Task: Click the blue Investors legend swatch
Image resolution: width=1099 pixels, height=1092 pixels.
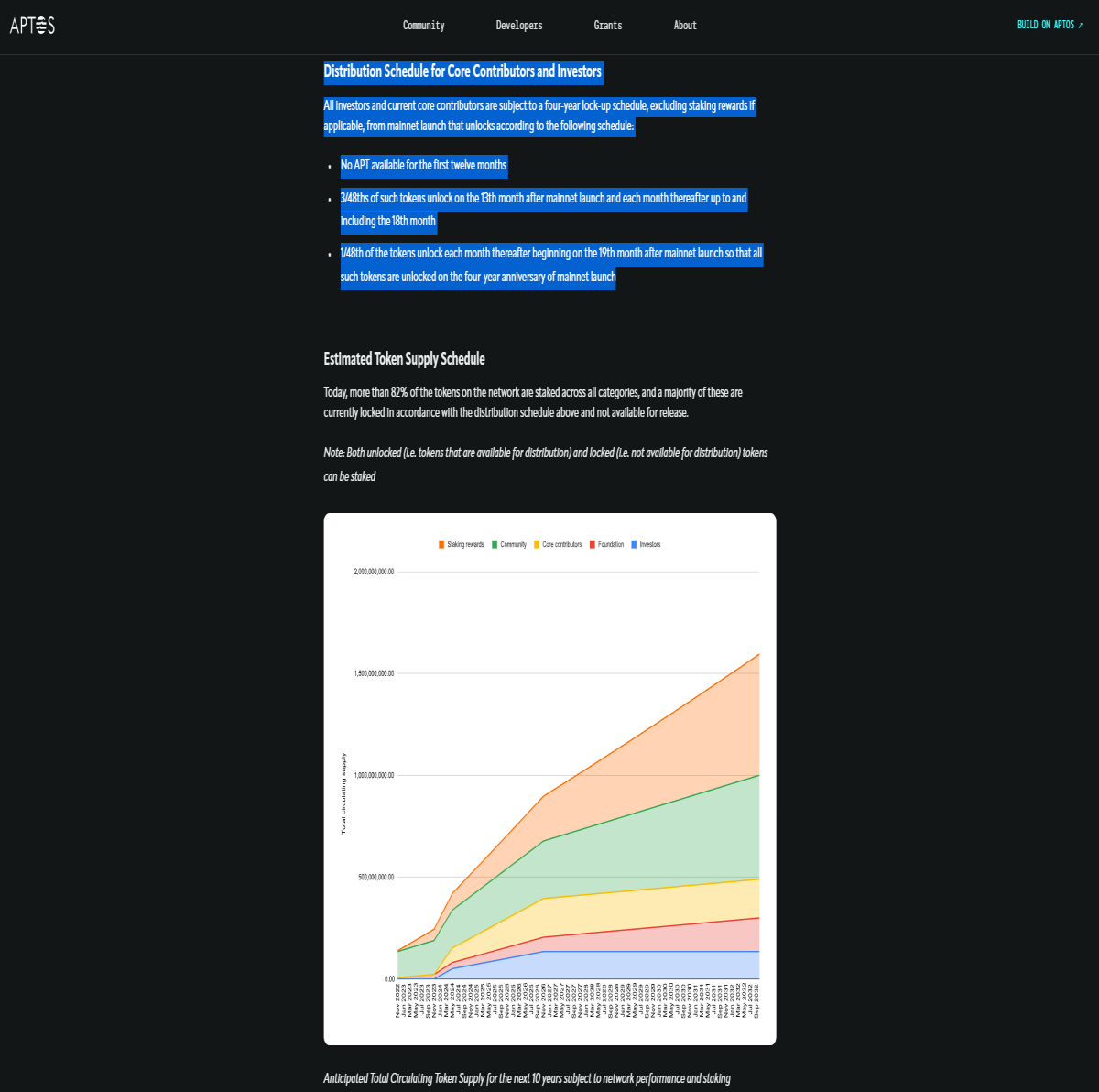Action: click(634, 544)
